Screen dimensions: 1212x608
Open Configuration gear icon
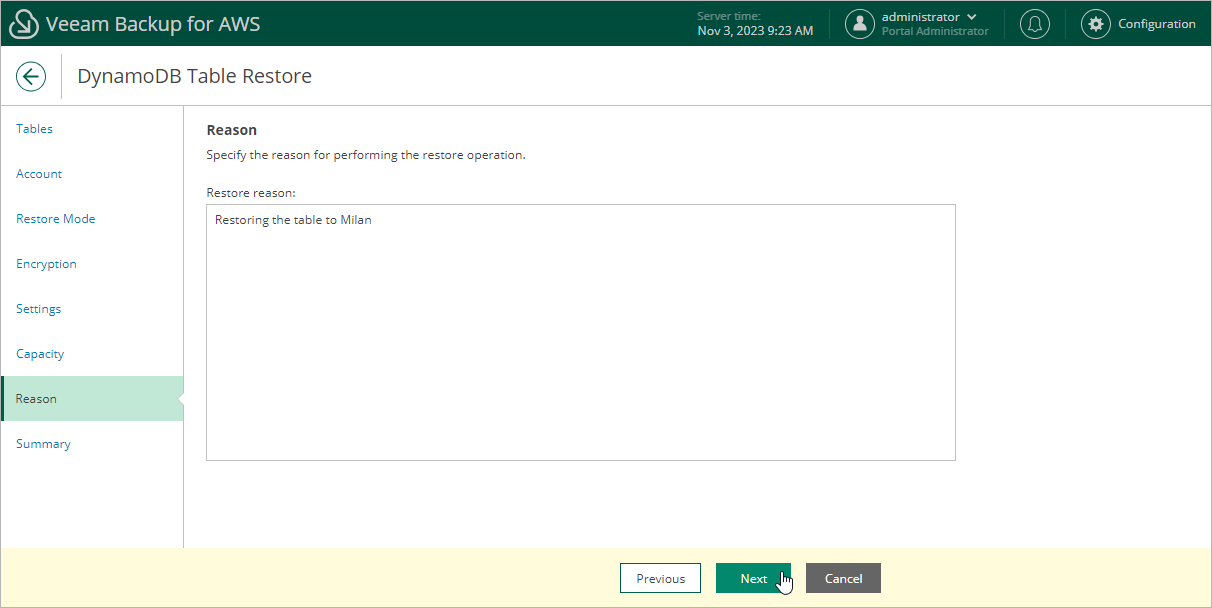[x=1096, y=24]
